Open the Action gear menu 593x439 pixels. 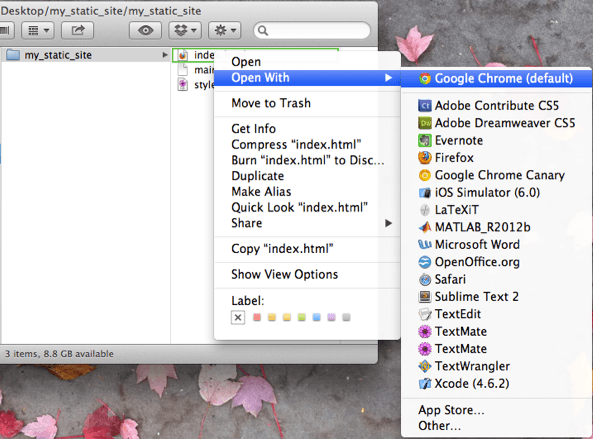tap(225, 30)
